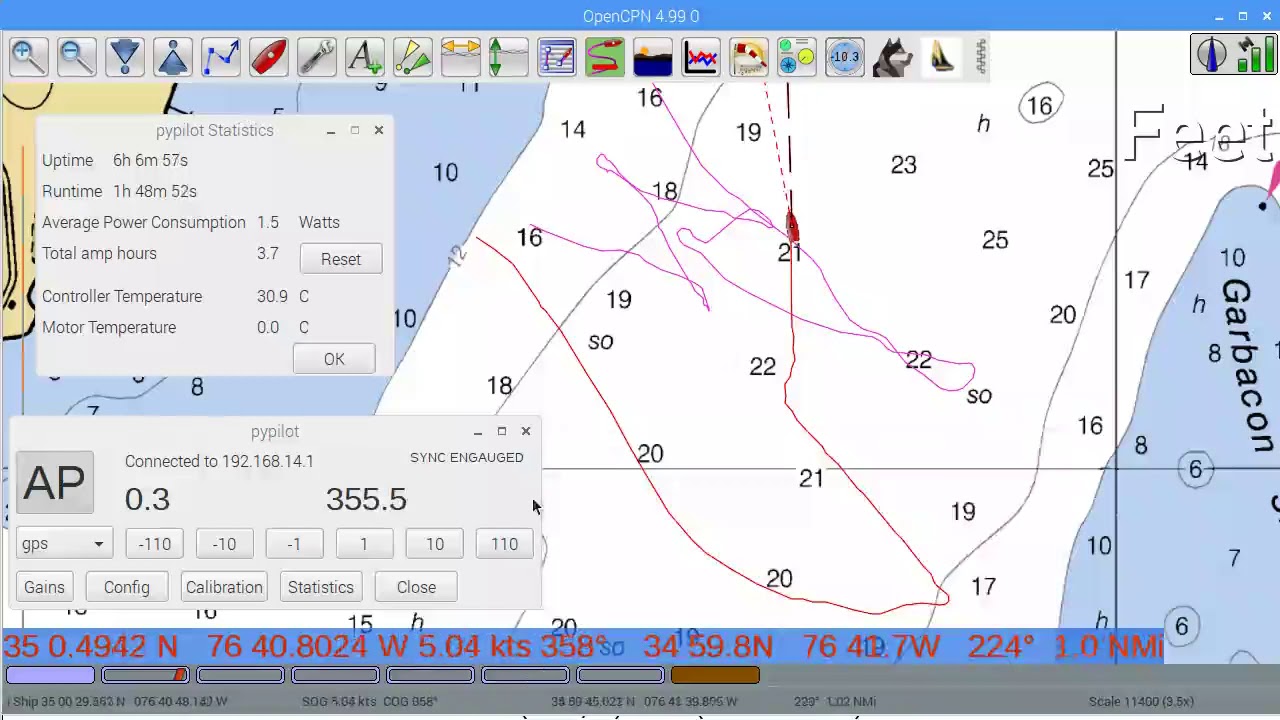Click the 'Uptime' 6h 6m 57s value
This screenshot has width=1280, height=720.
[x=150, y=160]
